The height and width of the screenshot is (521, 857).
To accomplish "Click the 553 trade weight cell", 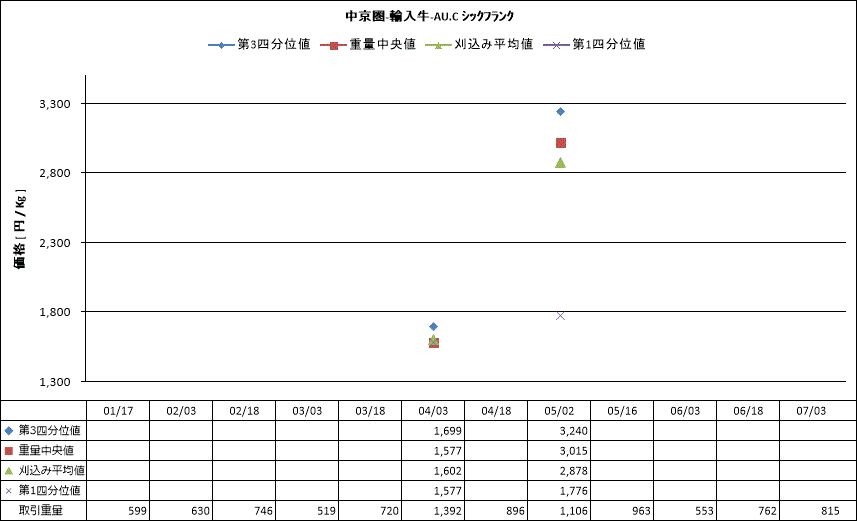I will [x=685, y=511].
